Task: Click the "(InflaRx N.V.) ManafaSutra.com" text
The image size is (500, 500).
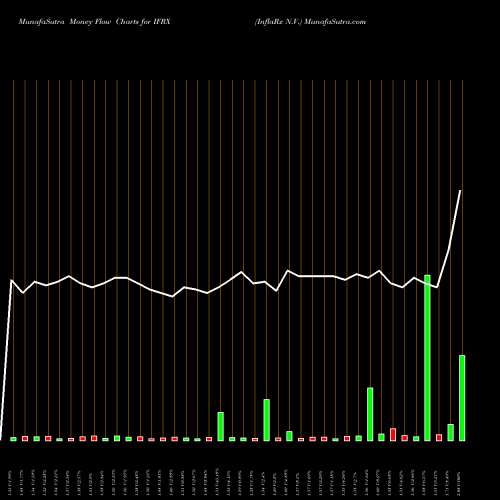Action: 310,22
